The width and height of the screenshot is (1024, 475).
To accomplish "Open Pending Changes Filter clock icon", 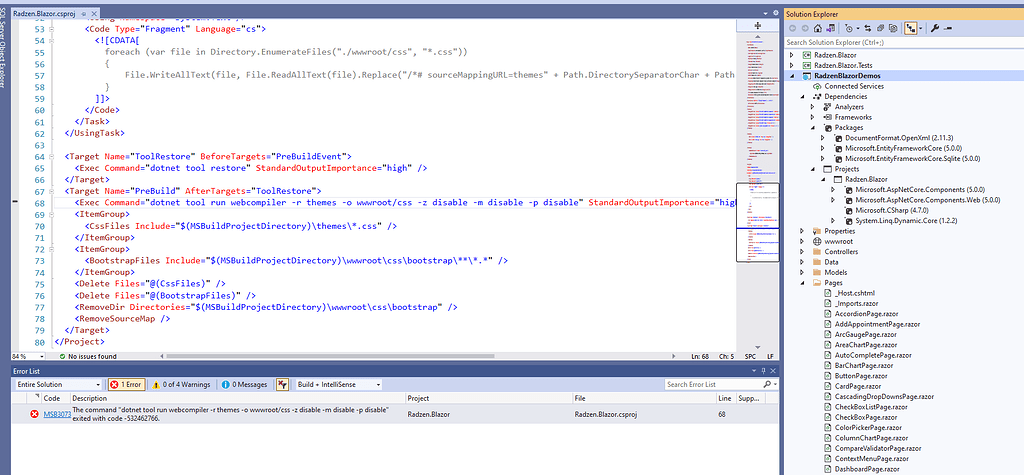I will pos(848,29).
